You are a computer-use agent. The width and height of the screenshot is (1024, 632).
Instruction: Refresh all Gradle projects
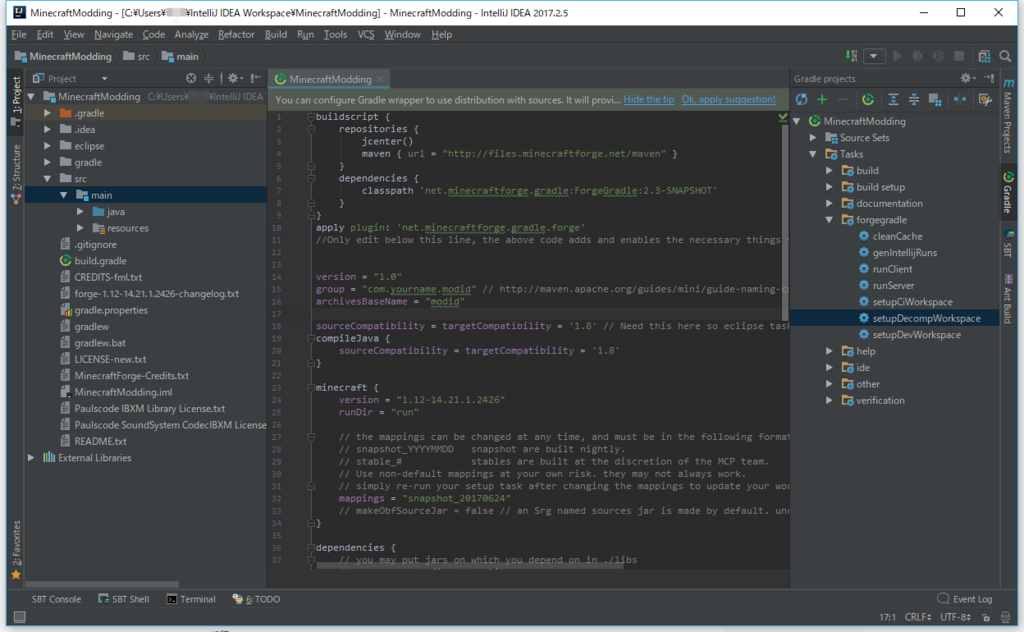801,99
